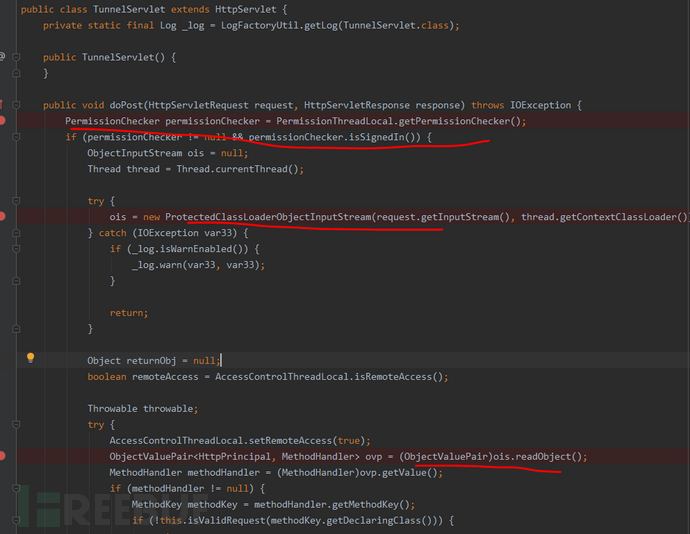This screenshot has height=534, width=690.
Task: Click "ObjectInputStream" type in ois declaration
Action: [x=134, y=153]
